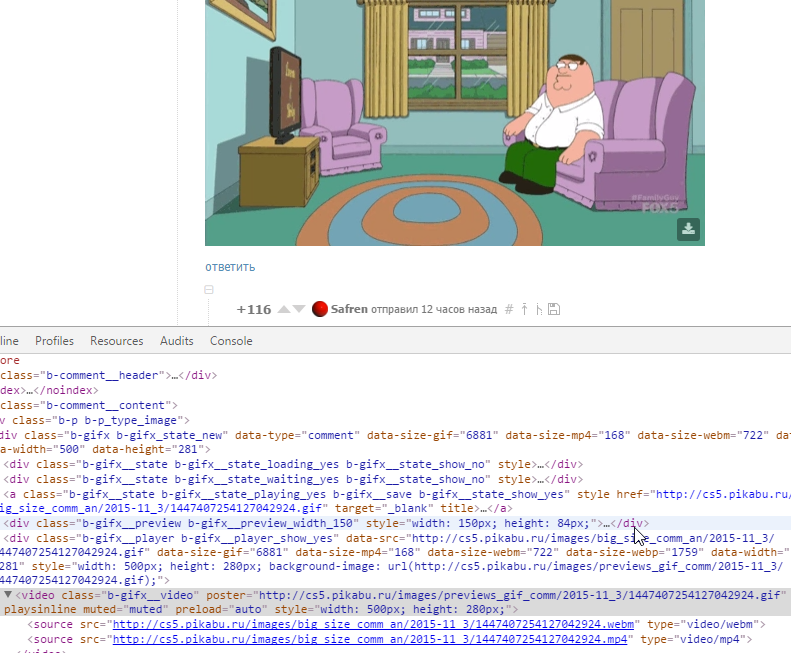Click the video poster URL attribute
The height and width of the screenshot is (653, 791).
tap(495, 595)
